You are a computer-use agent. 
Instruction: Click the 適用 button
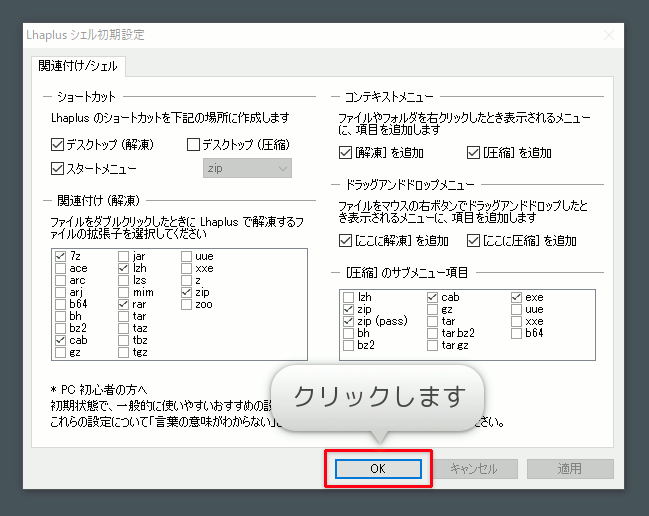tap(569, 468)
